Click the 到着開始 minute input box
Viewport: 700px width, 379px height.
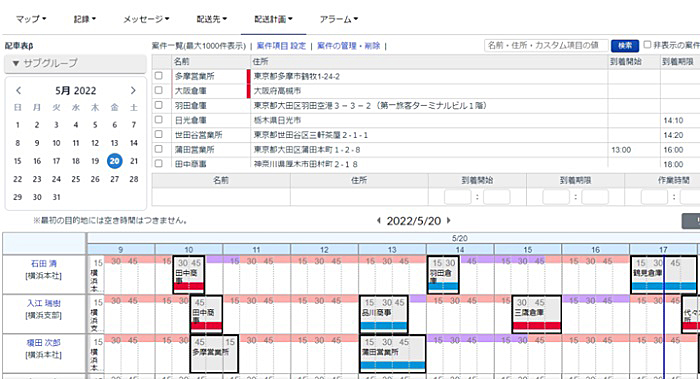[x=496, y=197]
